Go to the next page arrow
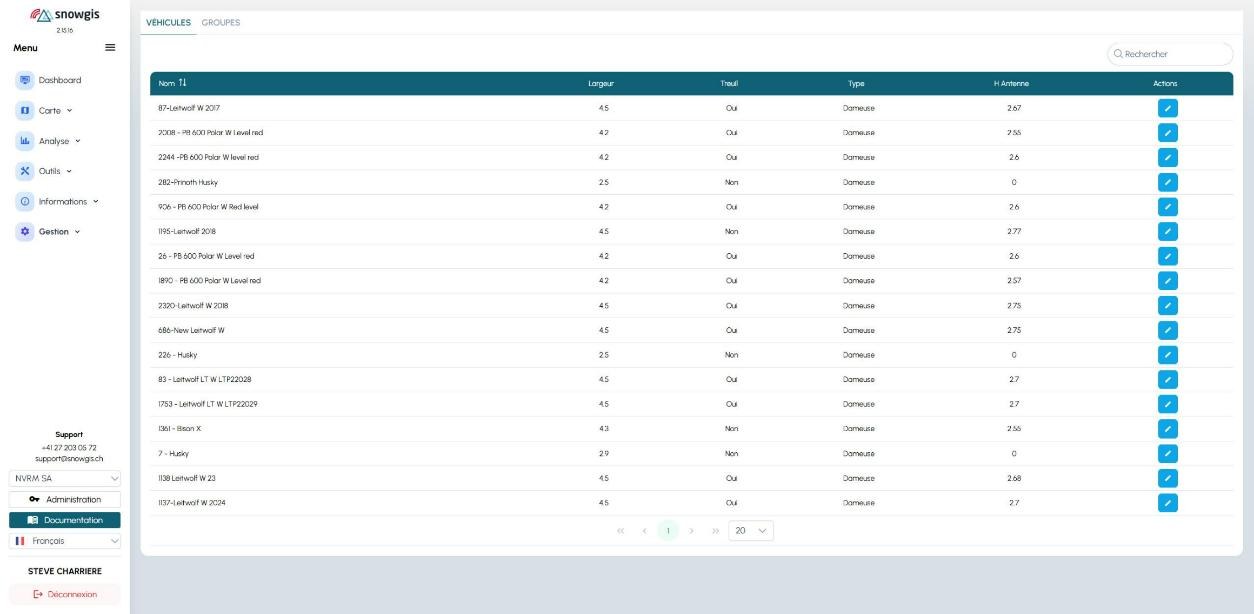This screenshot has height=614, width=1254. tap(692, 531)
